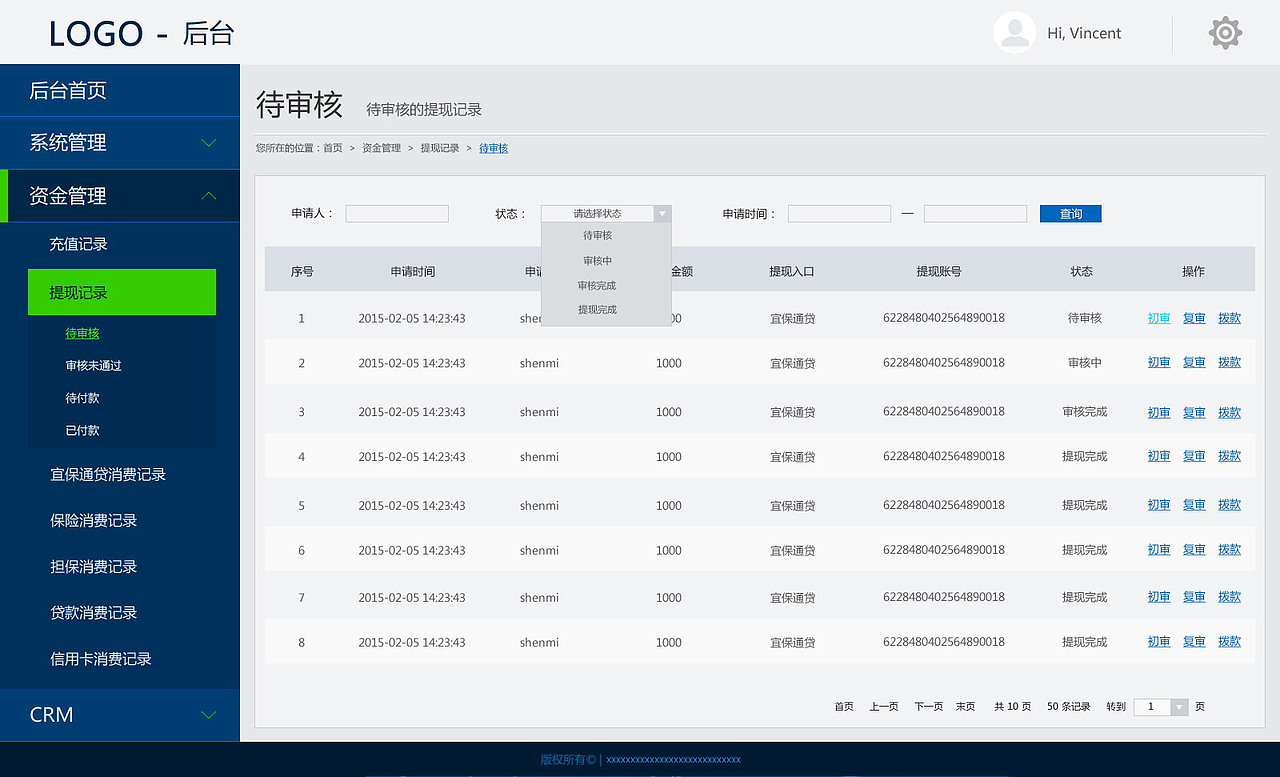The height and width of the screenshot is (777, 1280).
Task: Click 提现记录 breadcrumb link
Action: pos(440,148)
